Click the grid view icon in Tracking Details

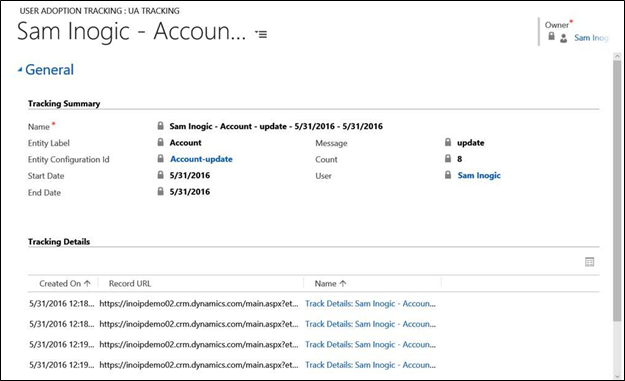tap(590, 262)
